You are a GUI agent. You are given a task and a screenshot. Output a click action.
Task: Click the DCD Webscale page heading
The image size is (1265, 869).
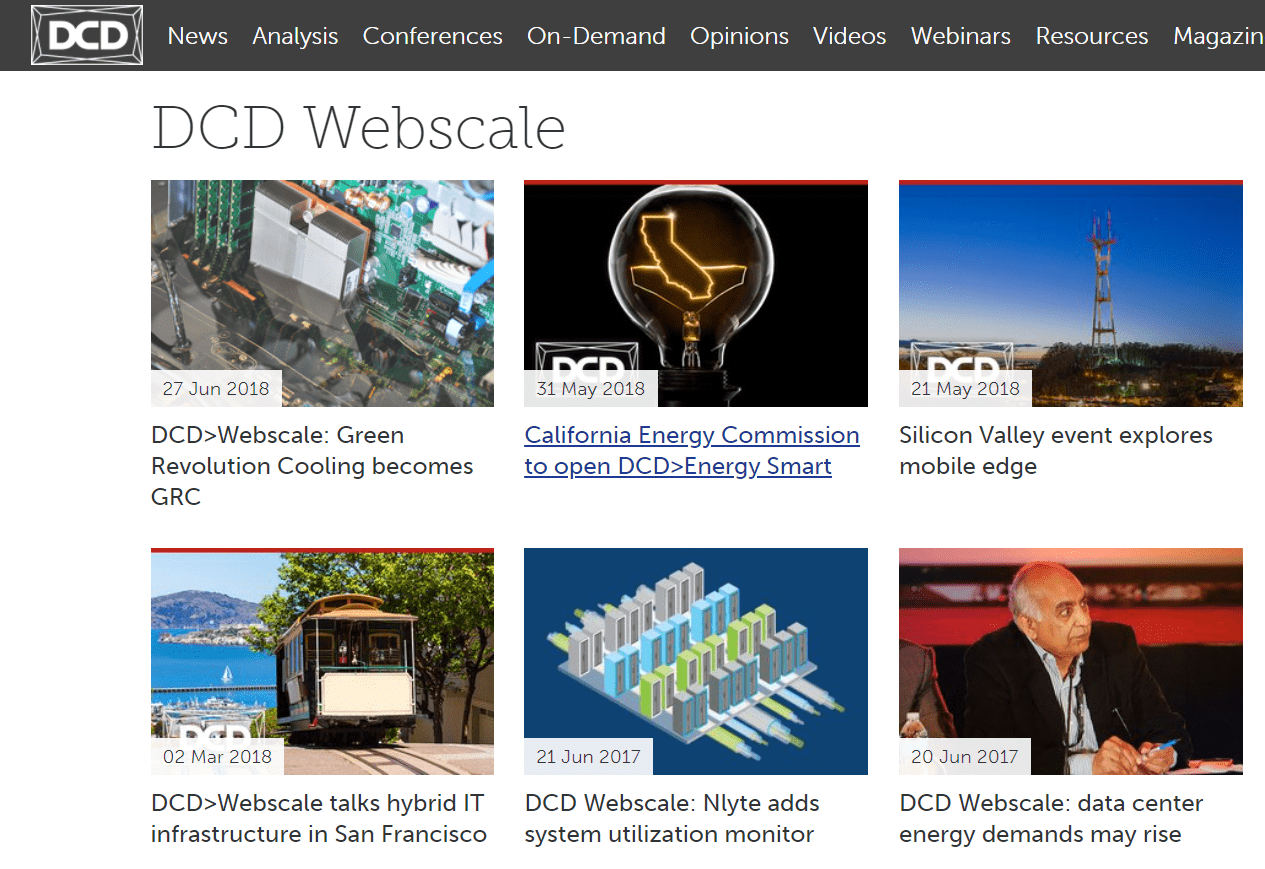click(x=358, y=128)
